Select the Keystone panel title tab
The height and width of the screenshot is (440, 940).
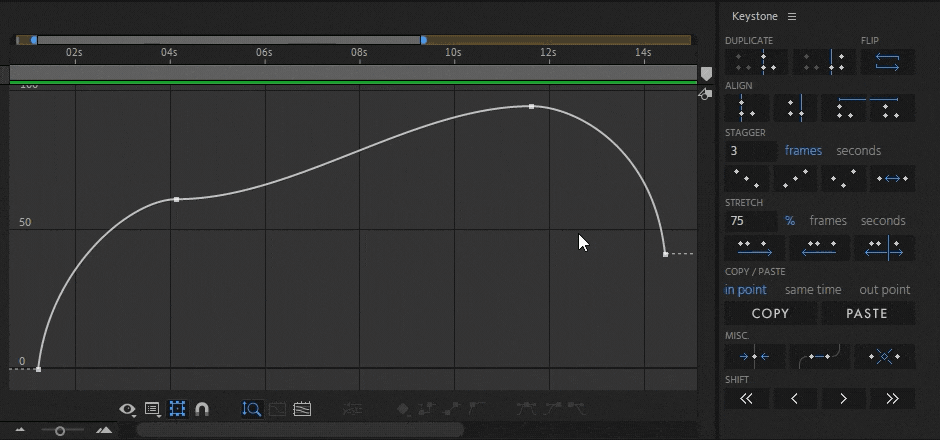pos(755,17)
